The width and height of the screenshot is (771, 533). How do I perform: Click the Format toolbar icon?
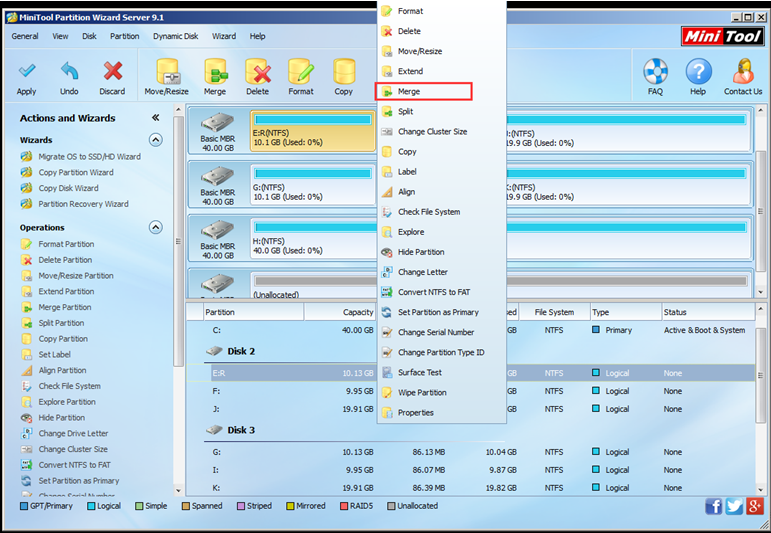click(x=301, y=72)
